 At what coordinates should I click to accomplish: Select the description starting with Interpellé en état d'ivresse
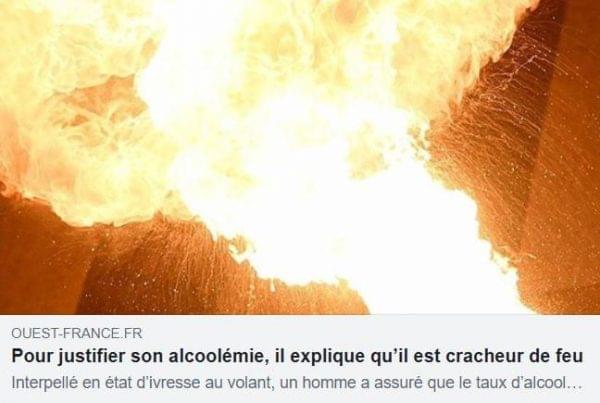click(297, 383)
